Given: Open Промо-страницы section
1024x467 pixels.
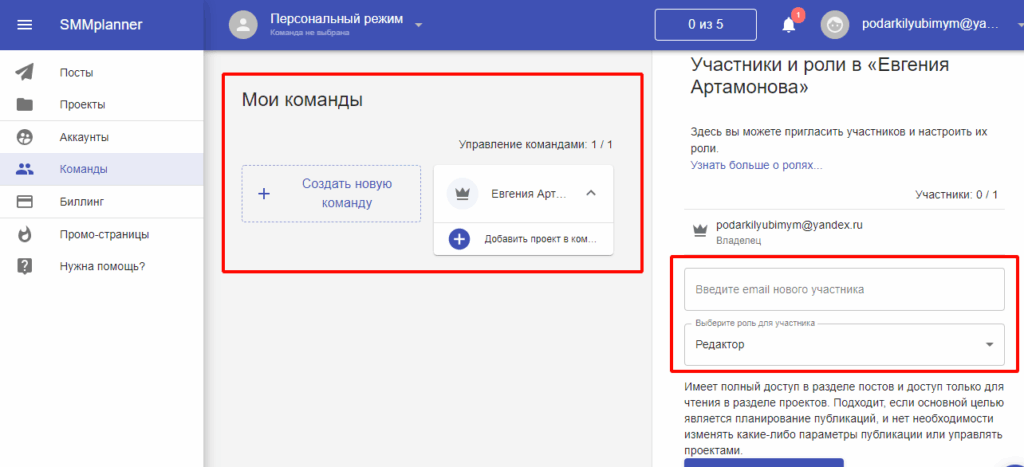Looking at the screenshot, I should click(x=102, y=234).
